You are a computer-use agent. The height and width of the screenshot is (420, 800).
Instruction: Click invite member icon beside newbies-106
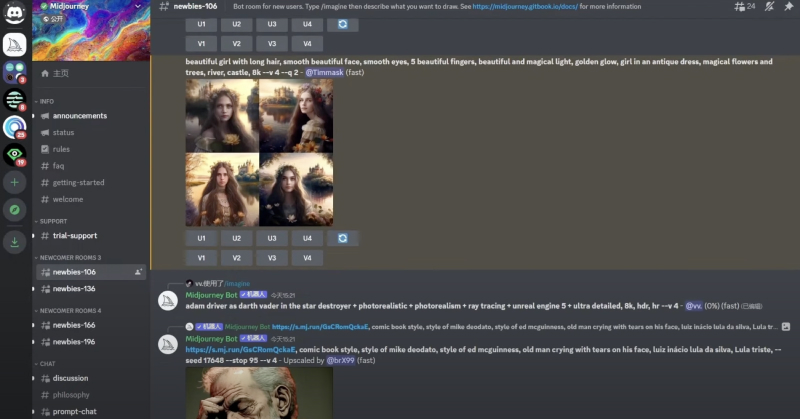(137, 272)
